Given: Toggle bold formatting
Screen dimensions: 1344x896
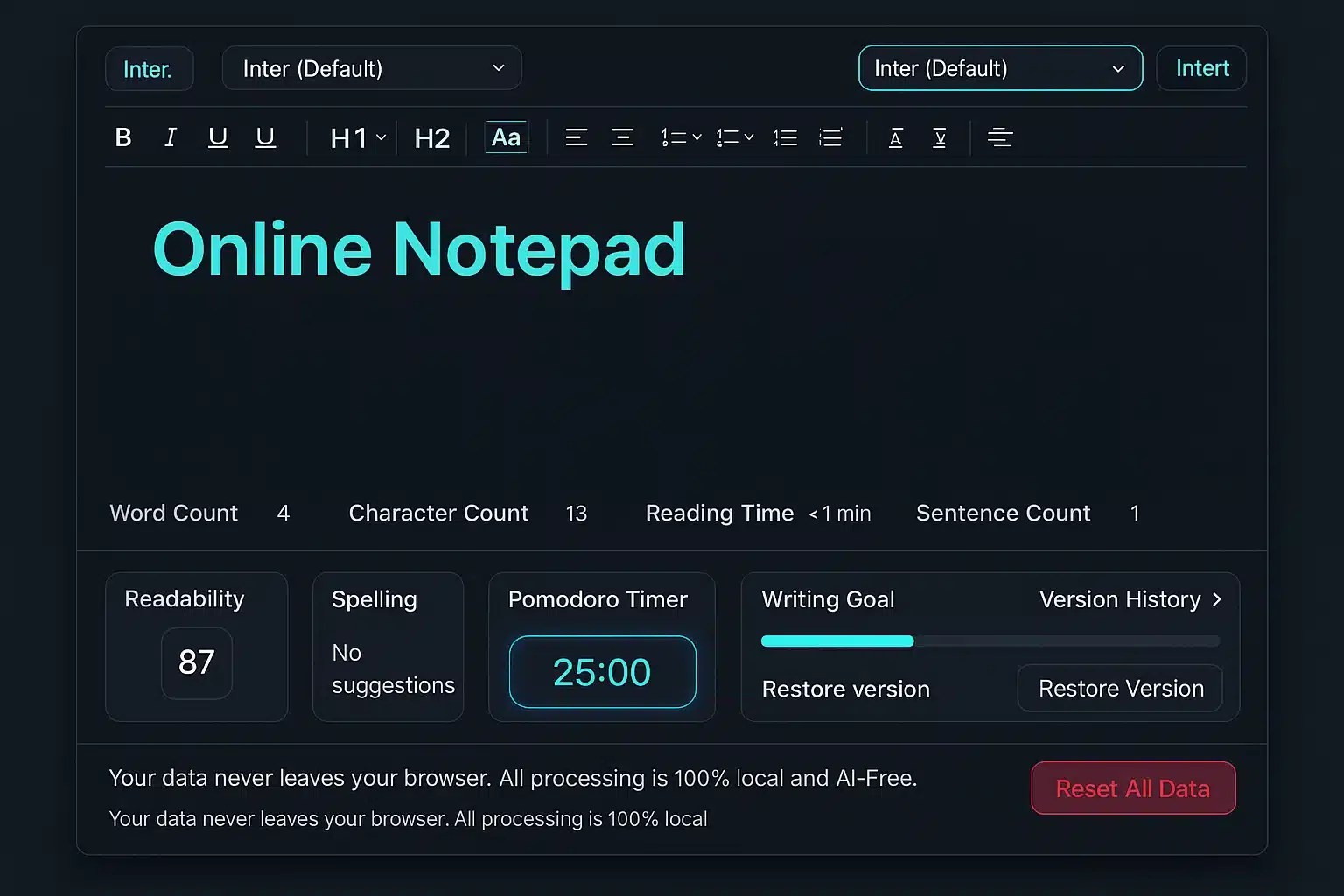Looking at the screenshot, I should coord(122,136).
